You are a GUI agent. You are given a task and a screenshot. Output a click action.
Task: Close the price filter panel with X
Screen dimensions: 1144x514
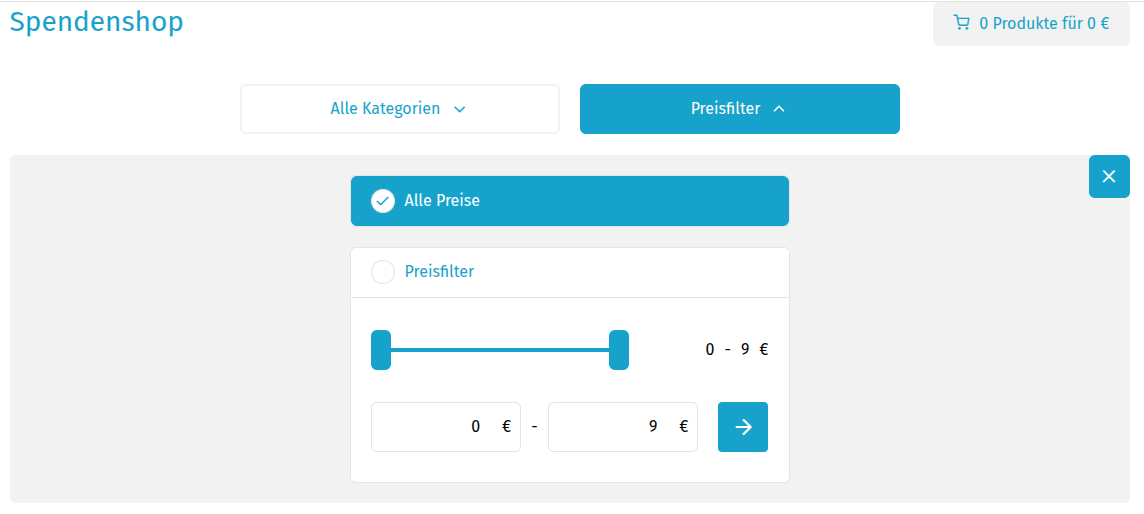(x=1109, y=177)
